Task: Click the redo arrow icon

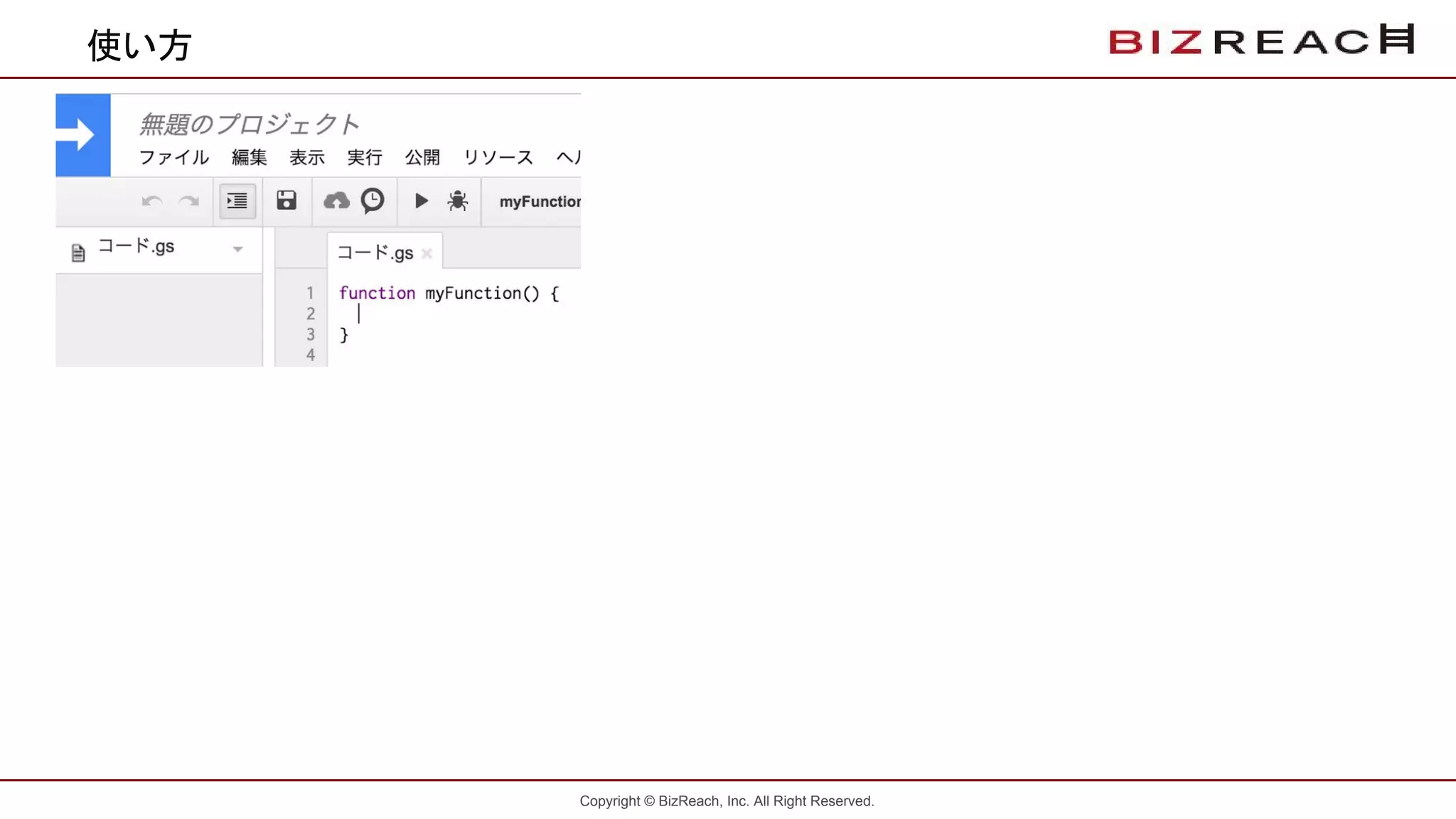Action: 188,201
